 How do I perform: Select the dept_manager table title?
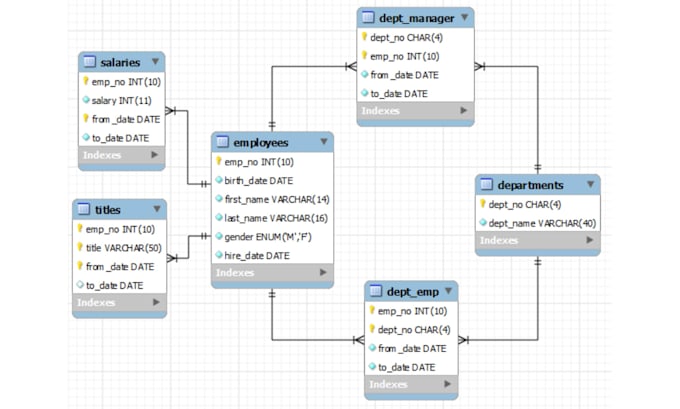click(417, 18)
